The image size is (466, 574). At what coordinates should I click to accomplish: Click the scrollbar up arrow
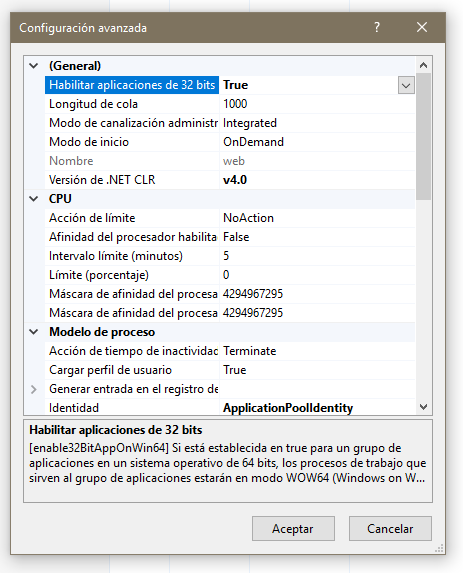(424, 65)
